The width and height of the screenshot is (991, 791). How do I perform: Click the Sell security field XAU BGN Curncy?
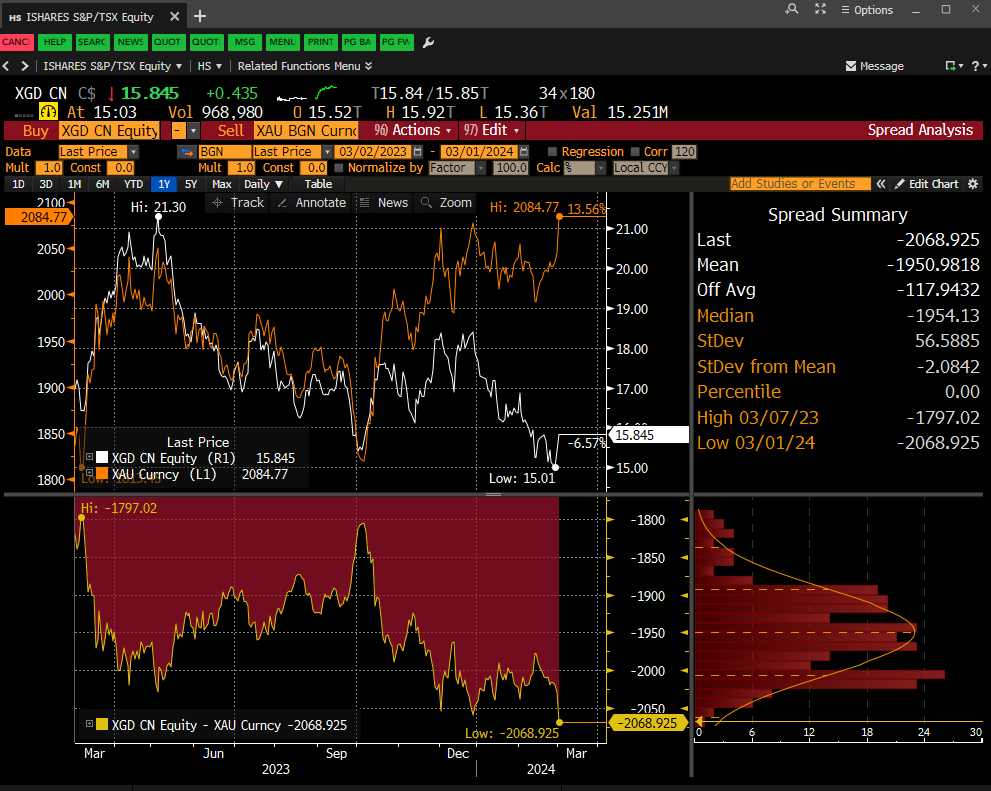click(306, 131)
